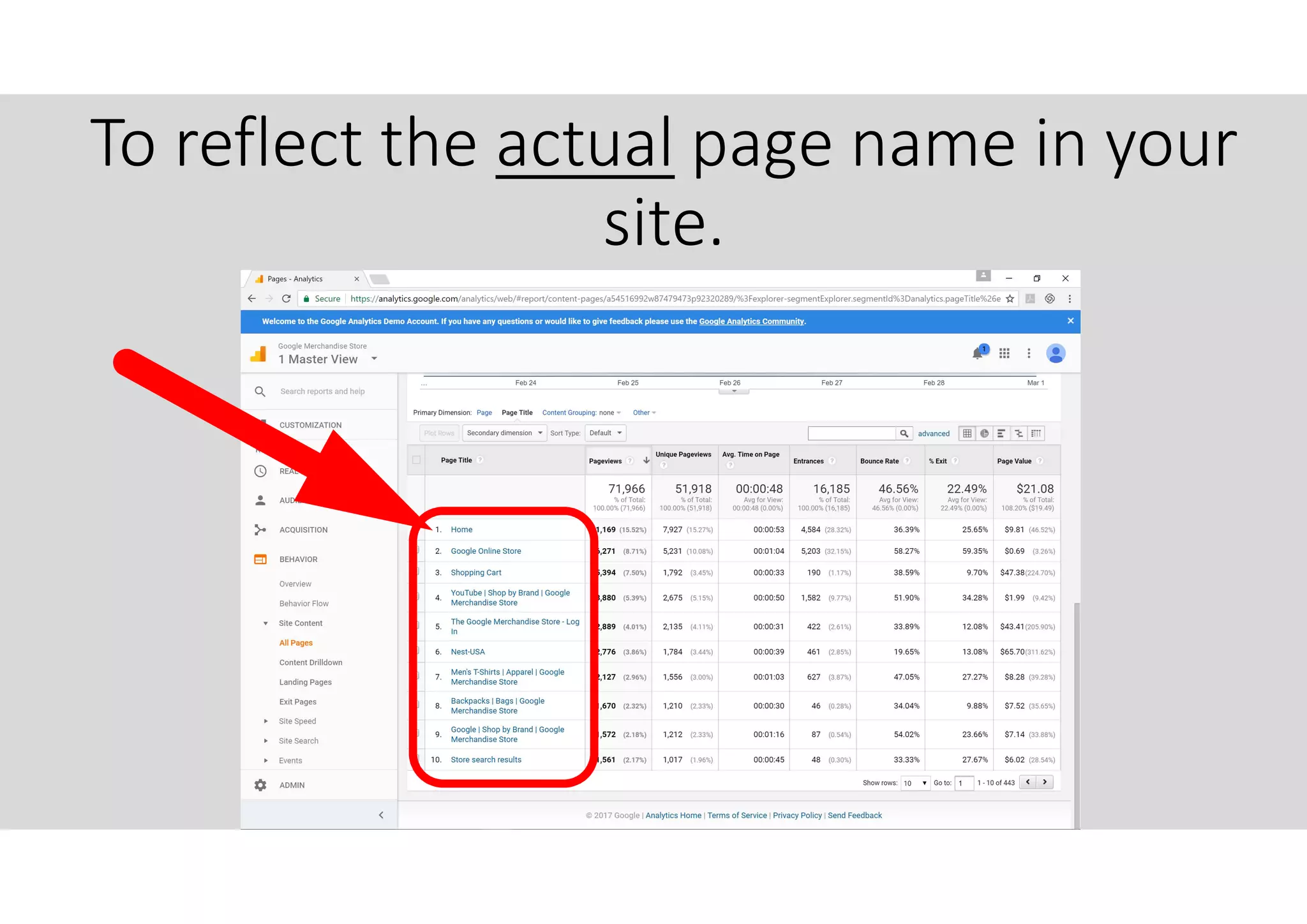Click the Page Title help question mark
The image size is (1307, 924).
(x=480, y=460)
